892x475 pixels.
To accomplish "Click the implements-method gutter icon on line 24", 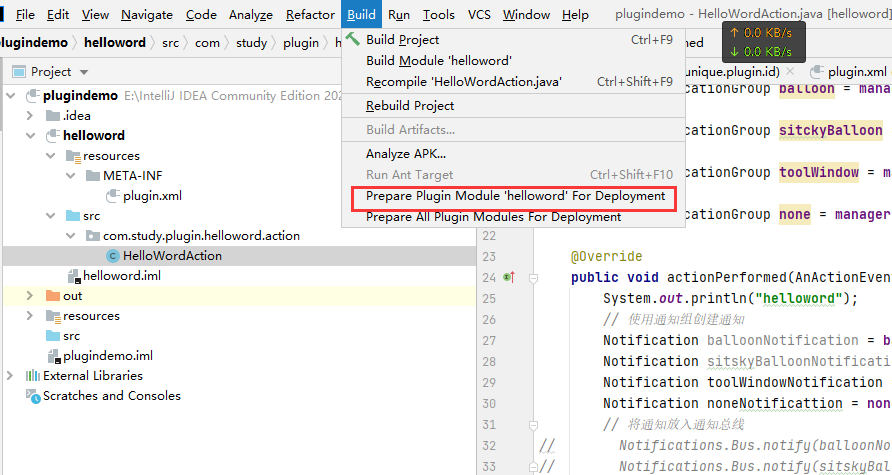I will point(509,278).
